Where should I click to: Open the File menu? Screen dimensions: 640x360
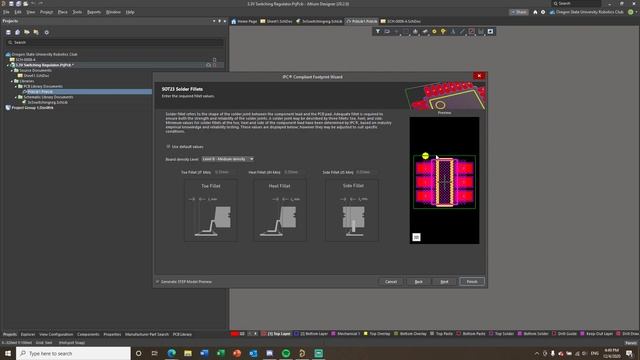[6, 12]
